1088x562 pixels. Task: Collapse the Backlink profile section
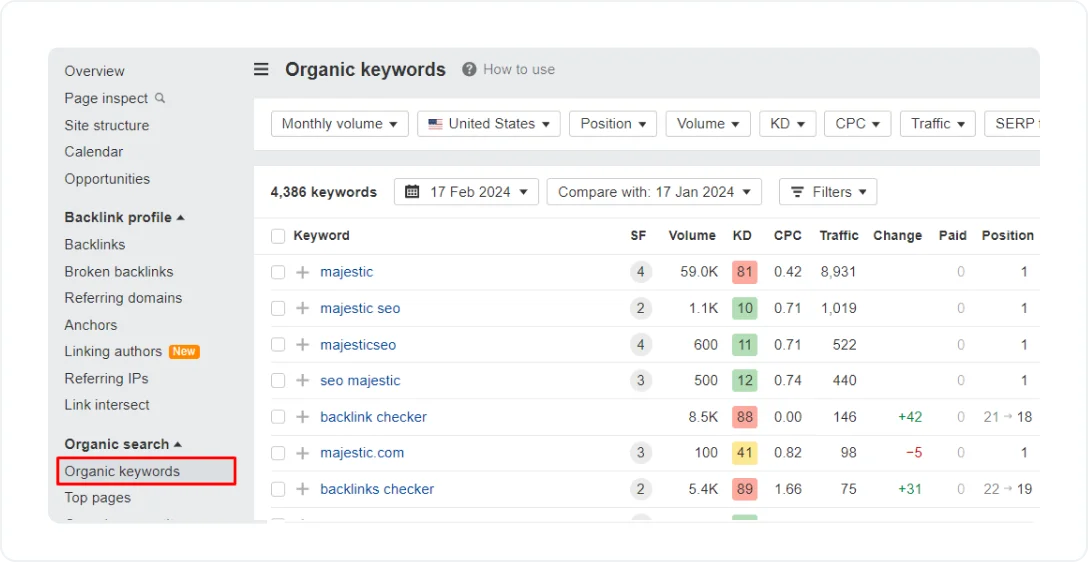click(x=125, y=217)
